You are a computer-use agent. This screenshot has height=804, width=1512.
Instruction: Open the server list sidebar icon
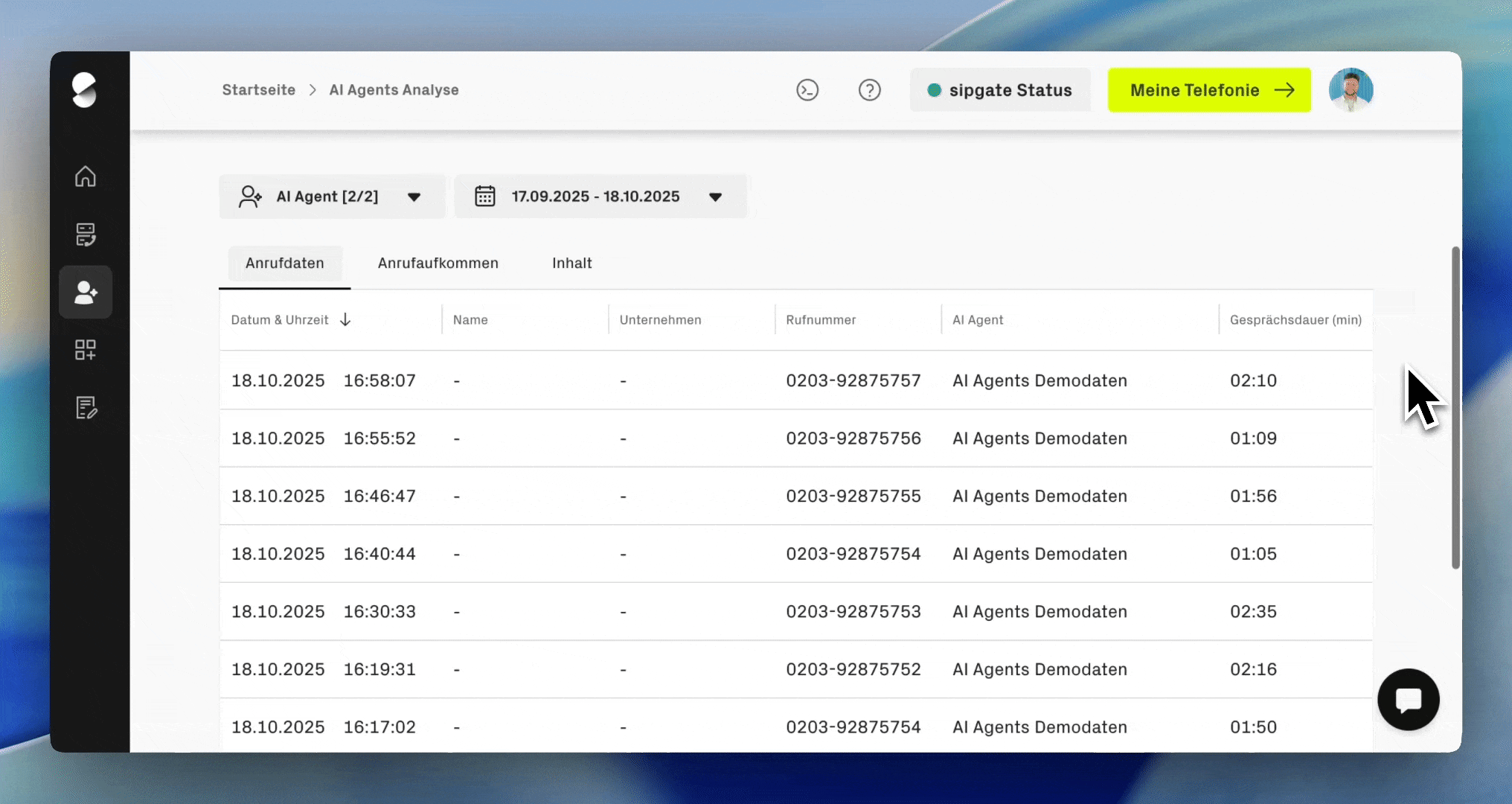[86, 234]
